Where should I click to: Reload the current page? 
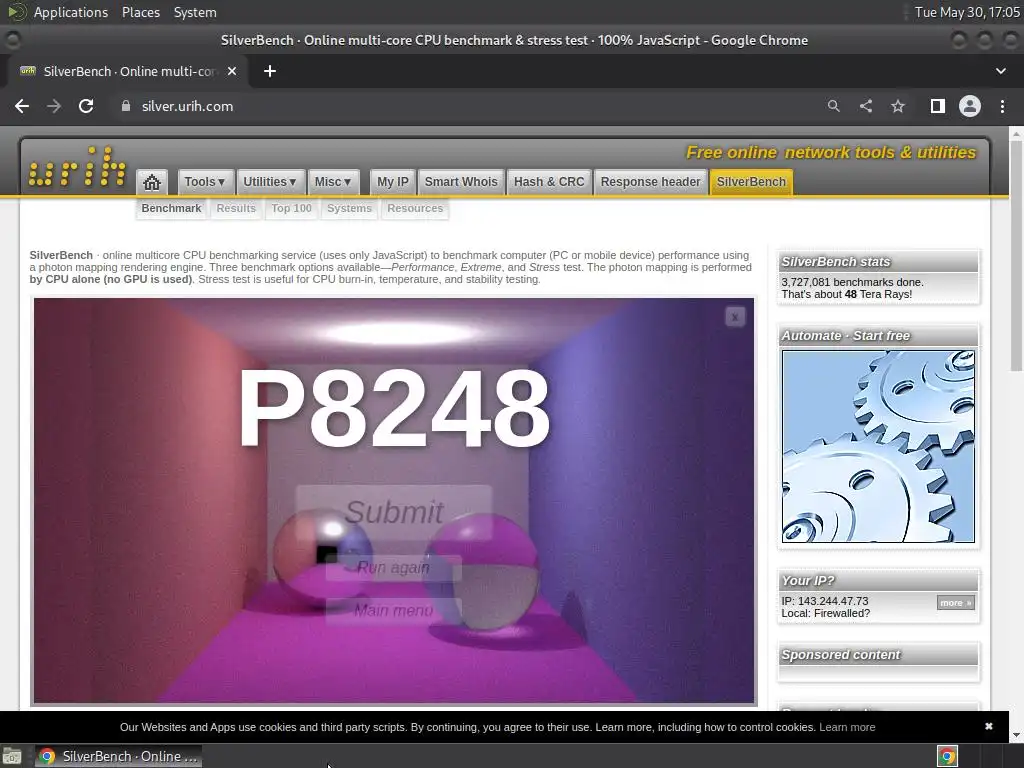[x=86, y=106]
